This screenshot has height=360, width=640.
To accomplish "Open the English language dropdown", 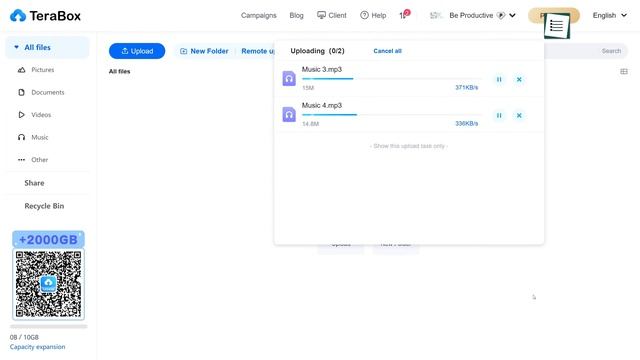I will [610, 15].
